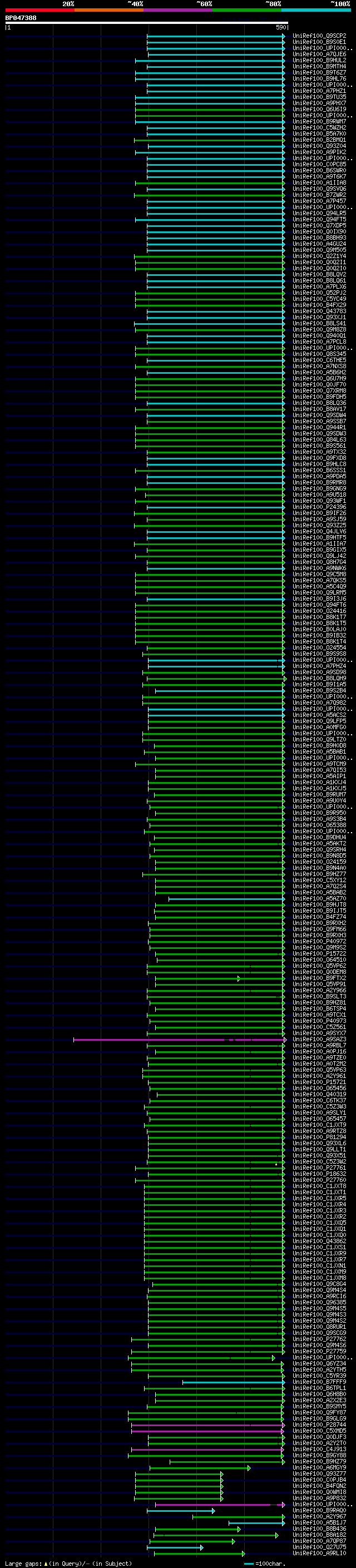The image size is (356, 1568).
Task: Select the UniRef100_B9FTX2 label
Action: pyautogui.click(x=319, y=978)
